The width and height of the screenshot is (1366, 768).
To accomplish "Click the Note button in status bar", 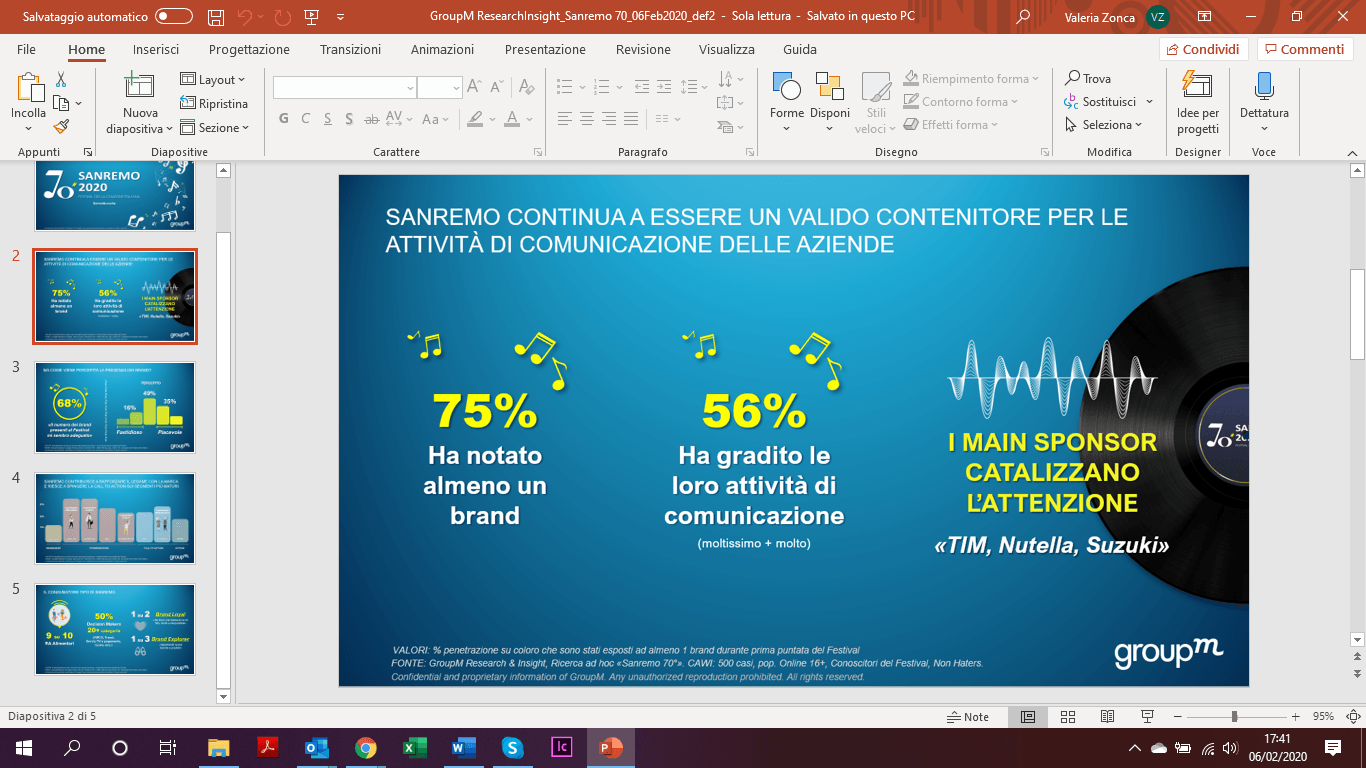I will (x=967, y=717).
